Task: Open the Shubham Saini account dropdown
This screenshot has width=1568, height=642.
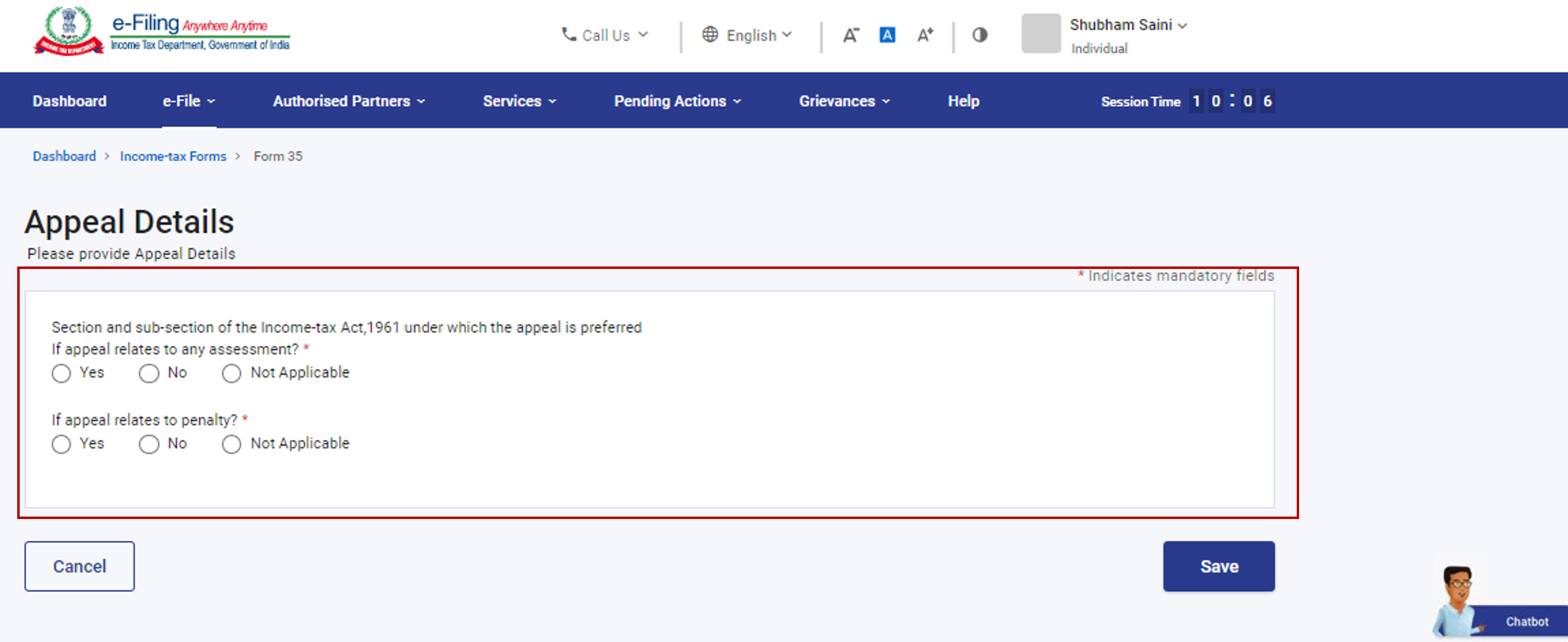Action: tap(1128, 25)
